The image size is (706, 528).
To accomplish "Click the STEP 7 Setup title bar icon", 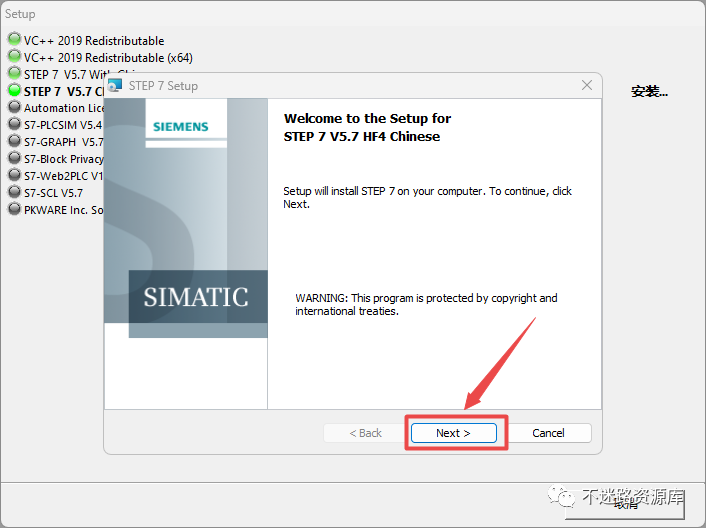I will pos(115,86).
